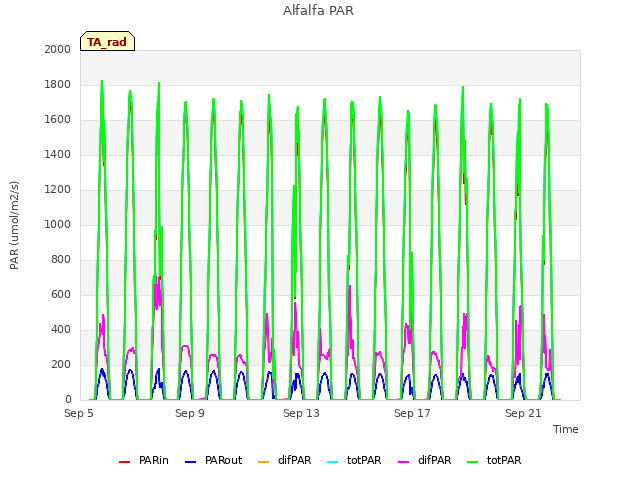Click the Sep 13 axis tick label
This screenshot has height=480, width=640.
pyautogui.click(x=301, y=413)
